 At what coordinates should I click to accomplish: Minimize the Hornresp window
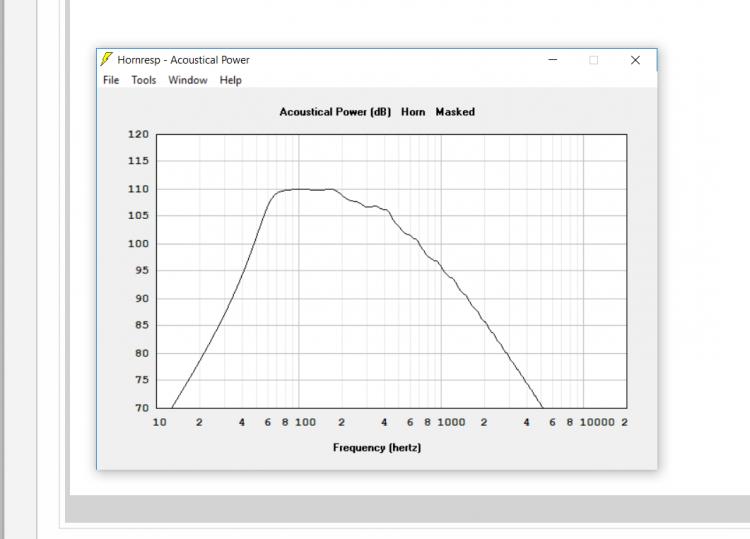point(552,60)
